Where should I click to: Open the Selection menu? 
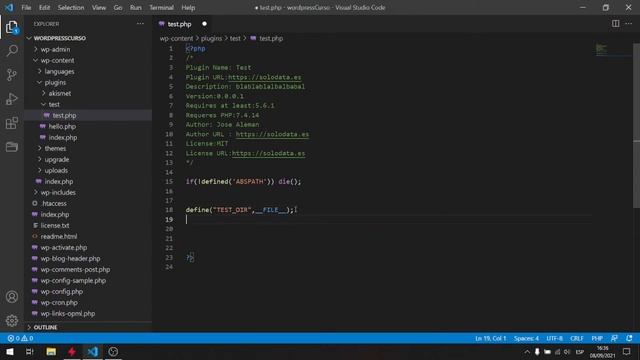click(x=71, y=7)
